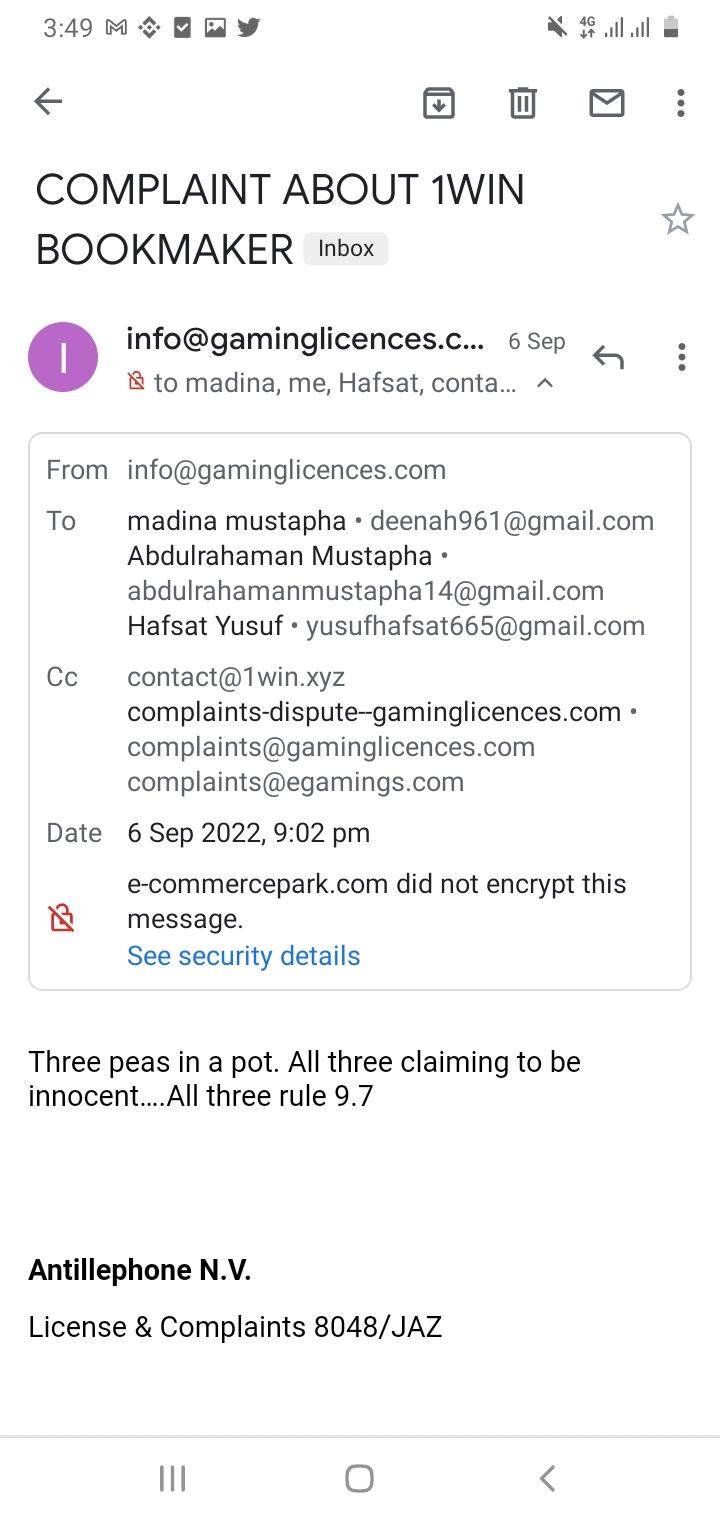Image resolution: width=720 pixels, height=1520 pixels.
Task: Open the top overflow menu
Action: point(680,102)
